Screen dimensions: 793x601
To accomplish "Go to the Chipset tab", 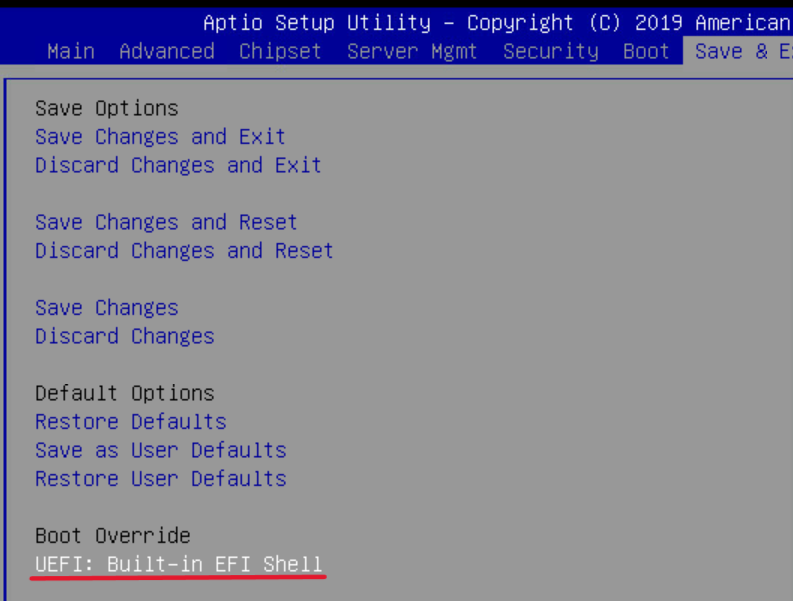I will [x=280, y=51].
